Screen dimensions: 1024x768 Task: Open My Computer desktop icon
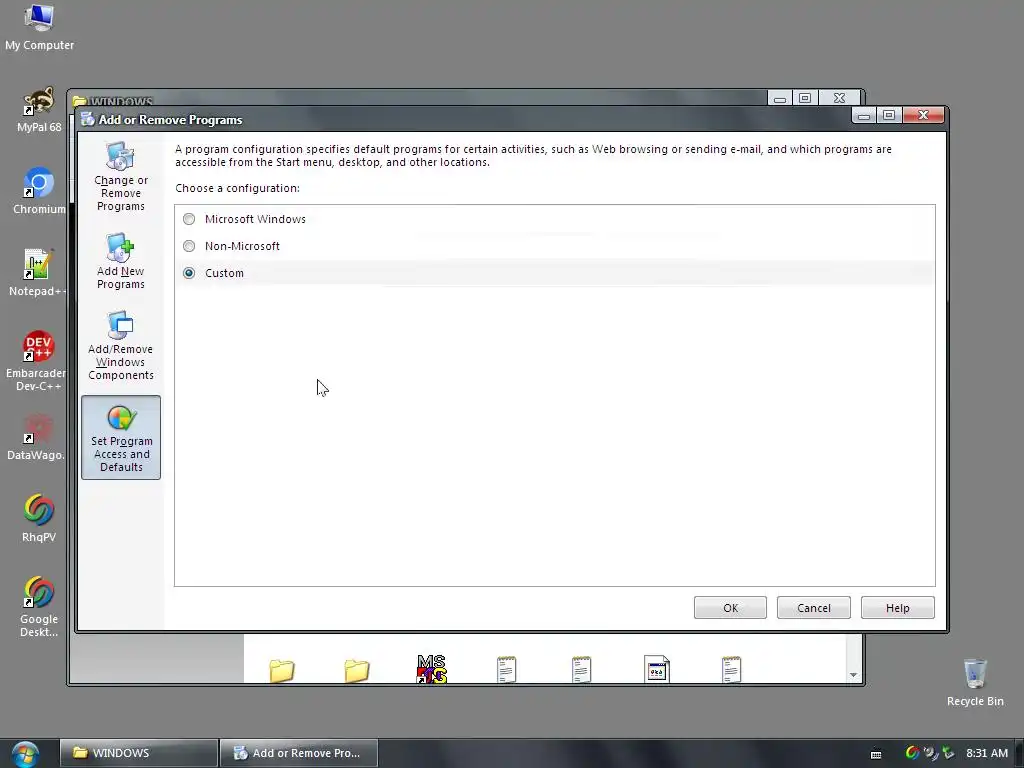[39, 27]
